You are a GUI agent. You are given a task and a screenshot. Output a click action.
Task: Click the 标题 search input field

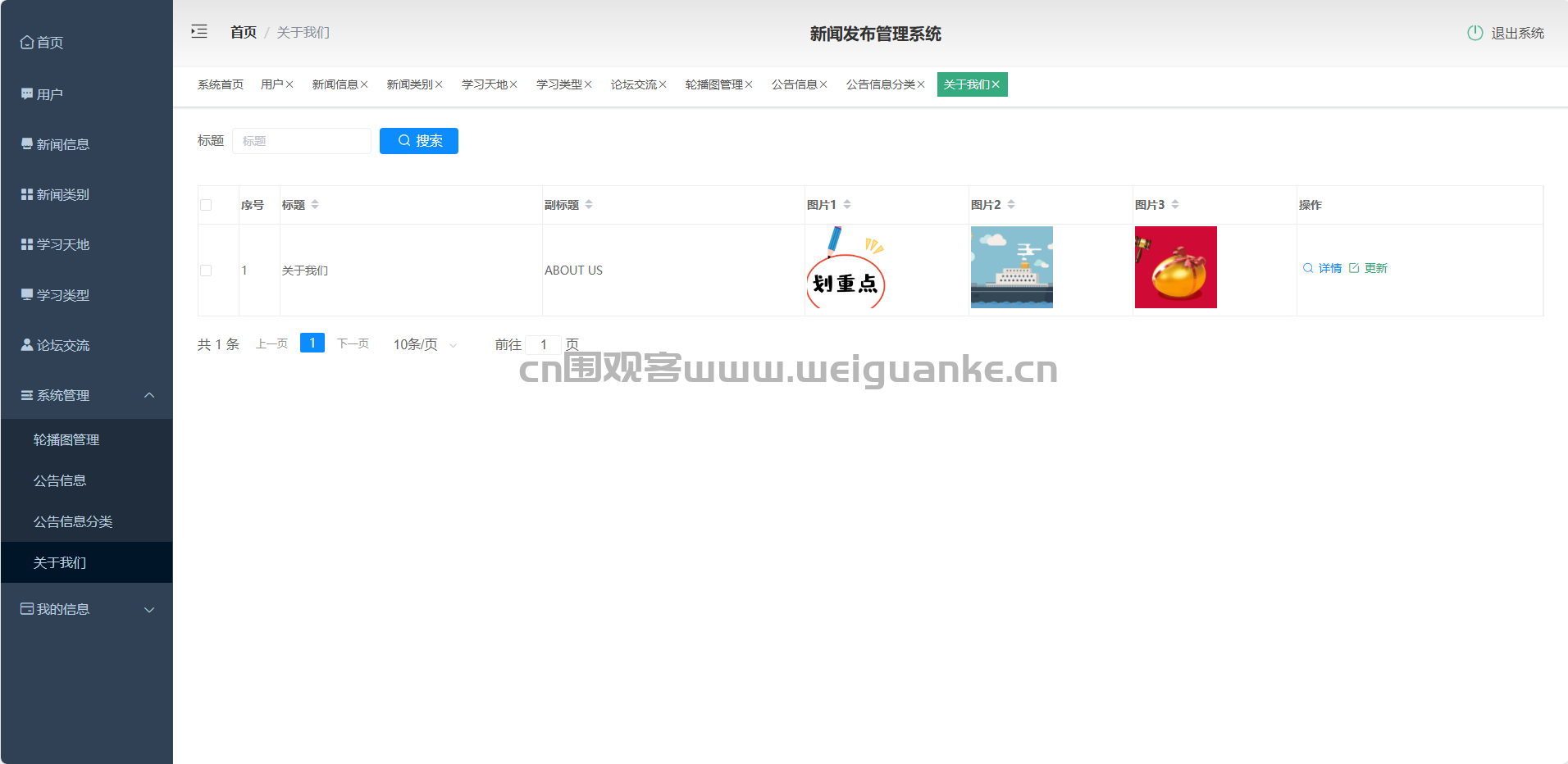pyautogui.click(x=302, y=141)
